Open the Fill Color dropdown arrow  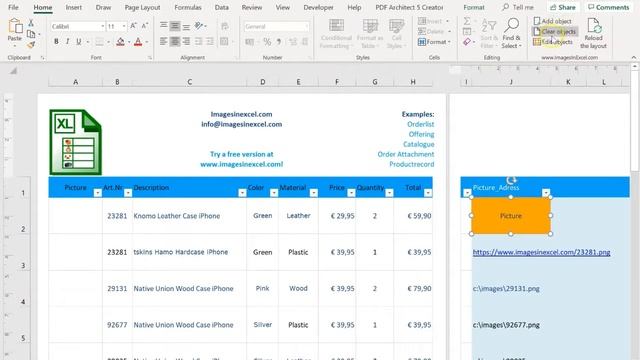coord(129,42)
